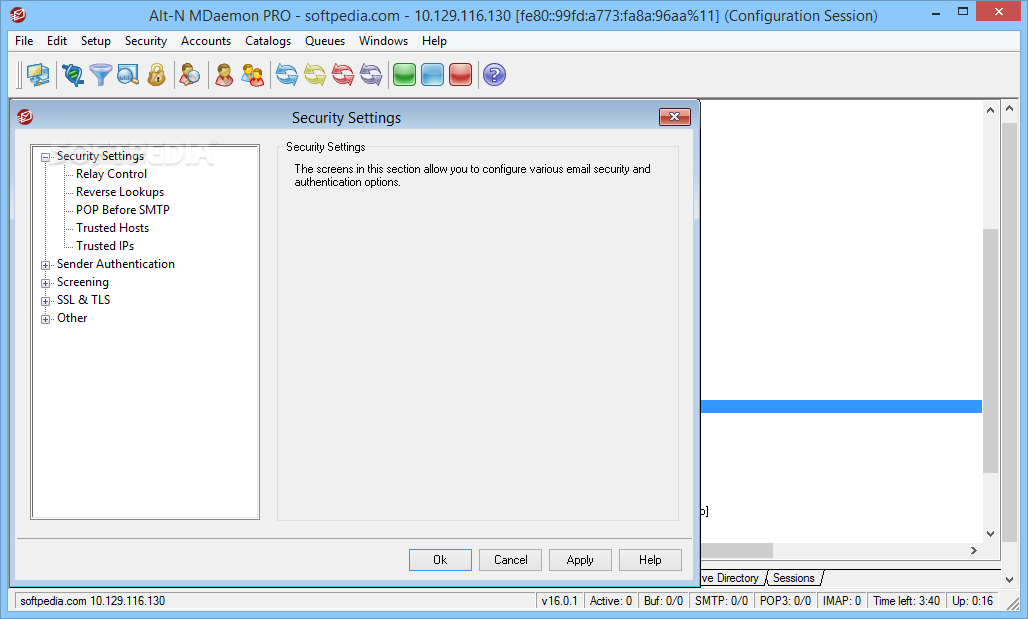Click 'POP3: 0/0' status entry
Image resolution: width=1028 pixels, height=619 pixels.
point(785,601)
